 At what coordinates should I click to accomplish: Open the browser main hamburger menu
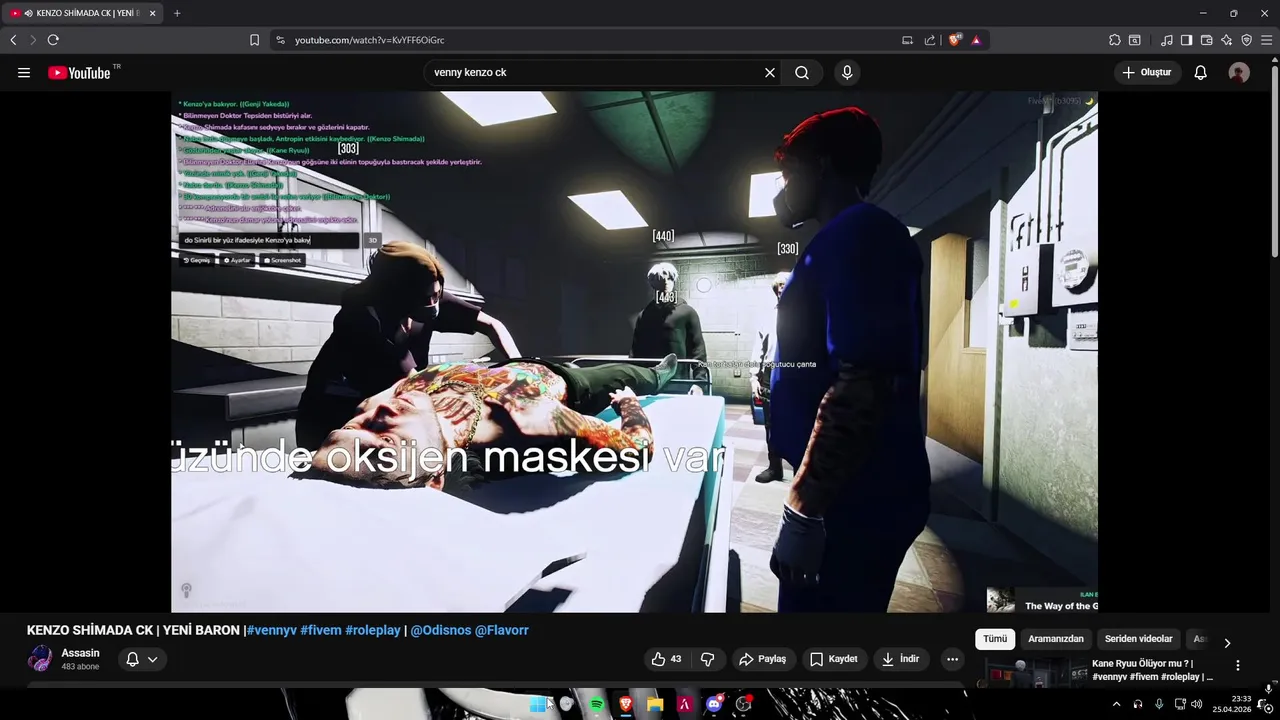[1266, 40]
